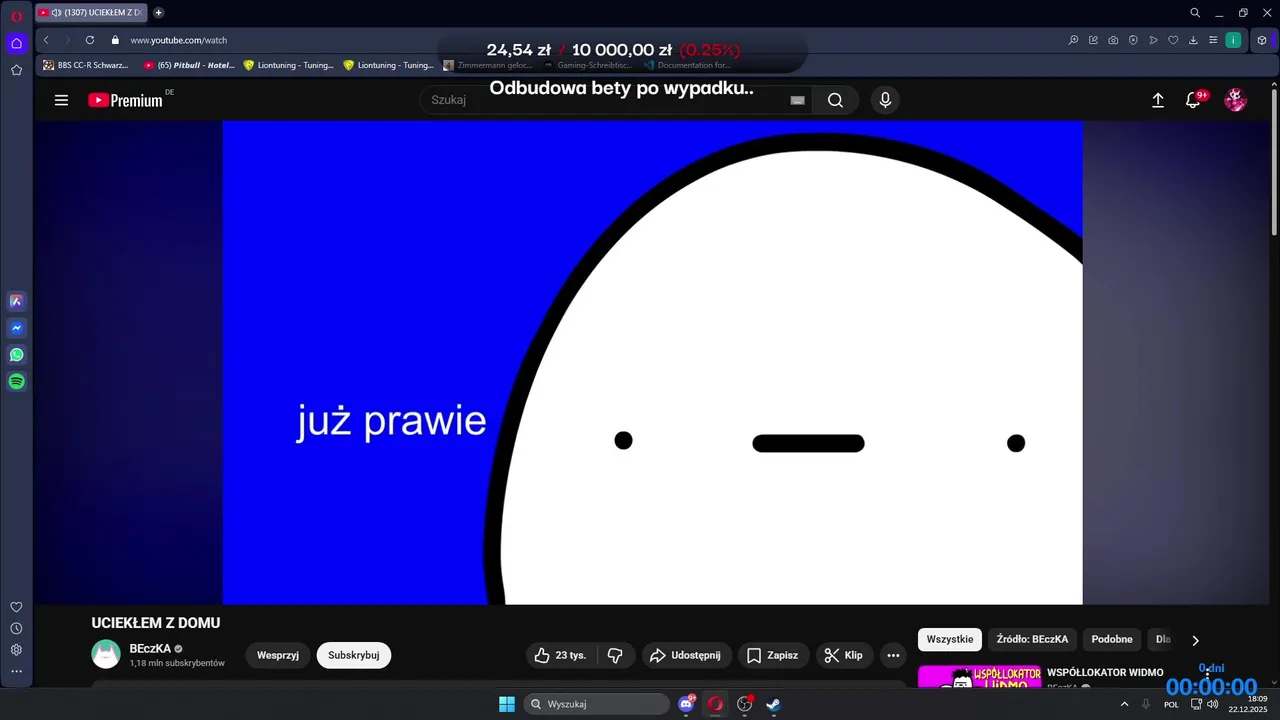Viewport: 1280px width, 720px height.
Task: Open the on-screen keyboard in search box
Action: click(x=797, y=100)
